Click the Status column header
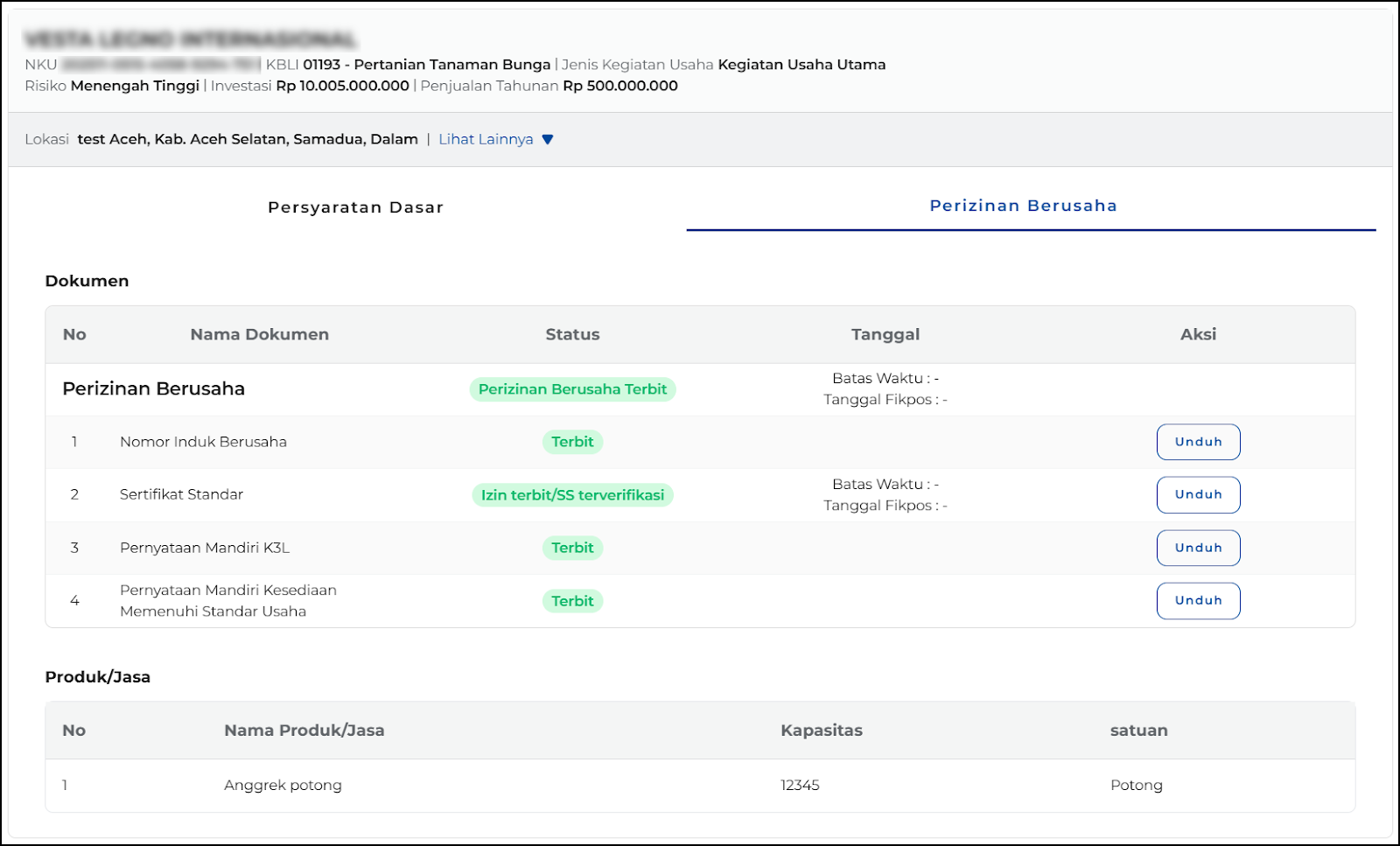1400x846 pixels. click(x=572, y=334)
